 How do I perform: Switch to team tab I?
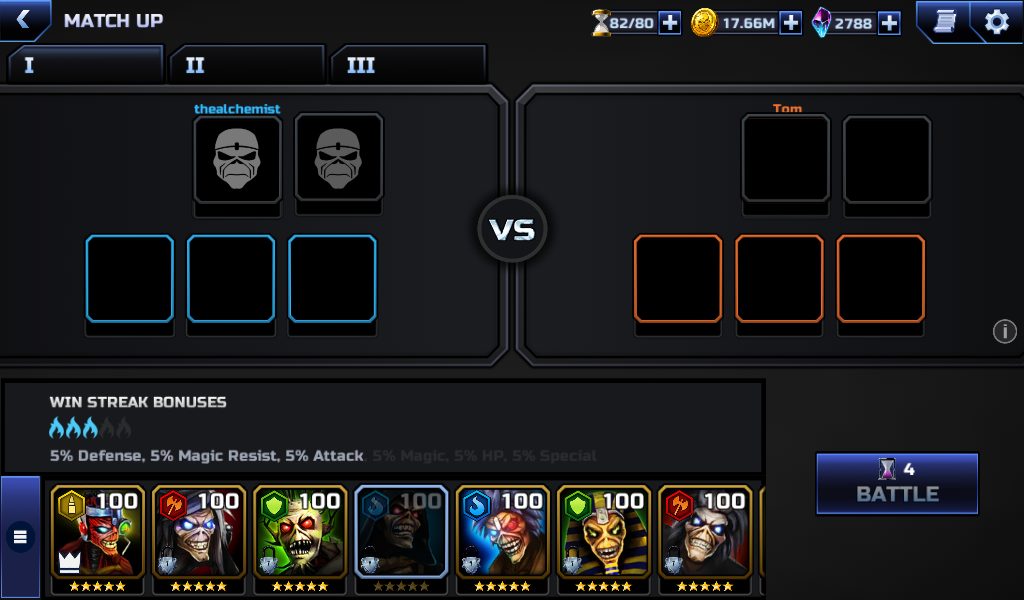85,65
